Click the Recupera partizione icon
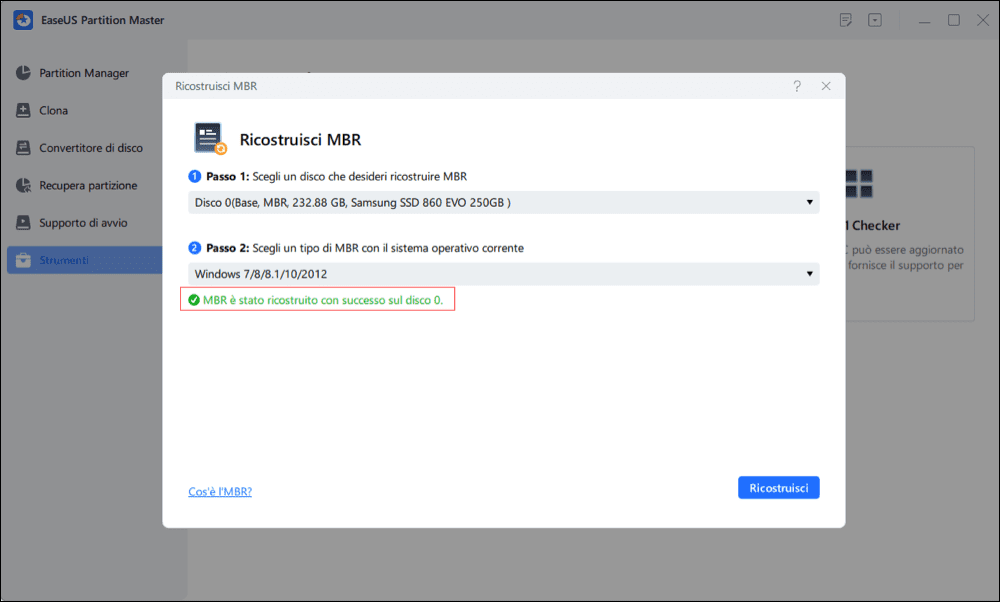Image resolution: width=1000 pixels, height=602 pixels. click(23, 186)
